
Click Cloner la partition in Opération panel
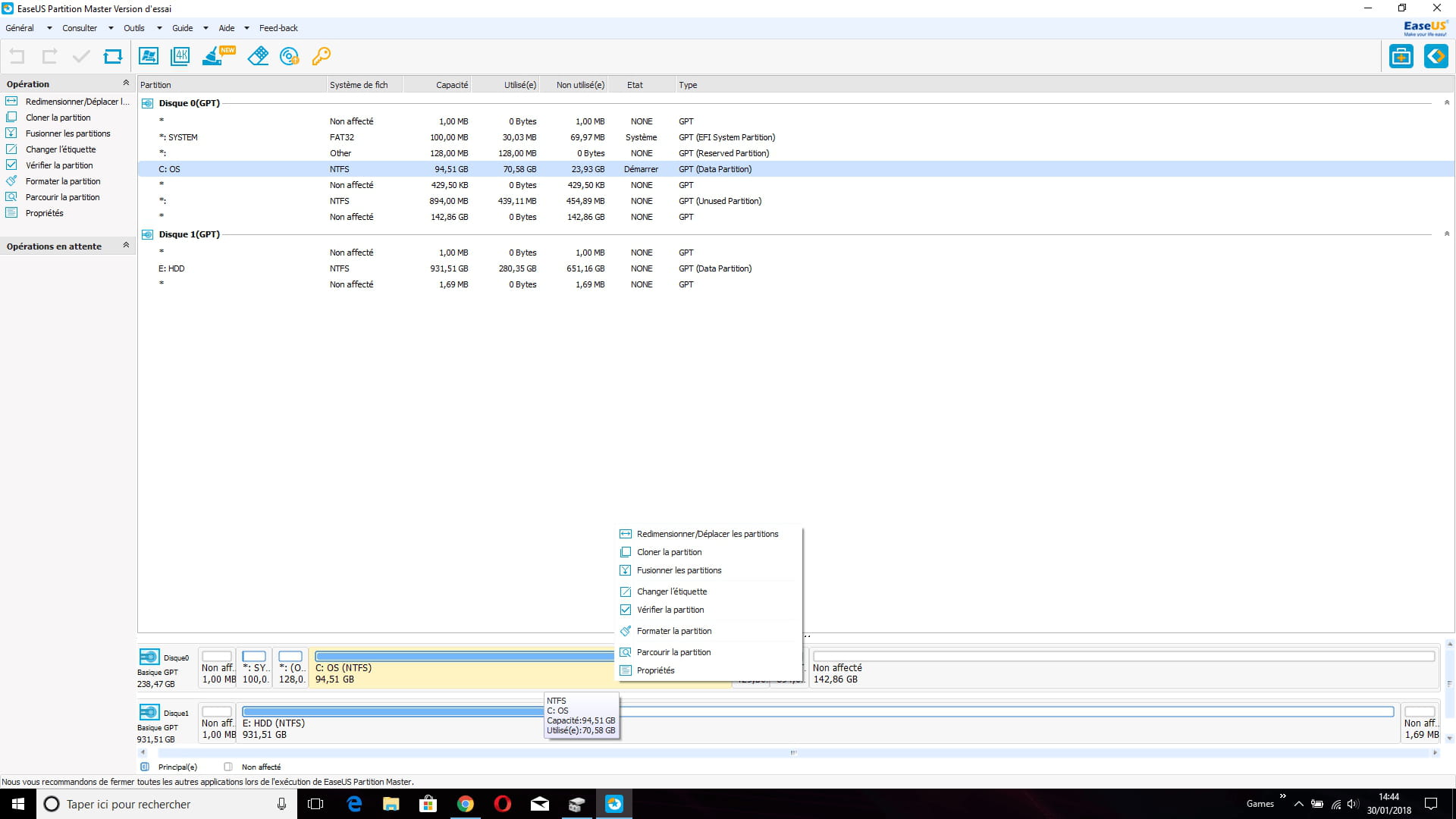58,118
